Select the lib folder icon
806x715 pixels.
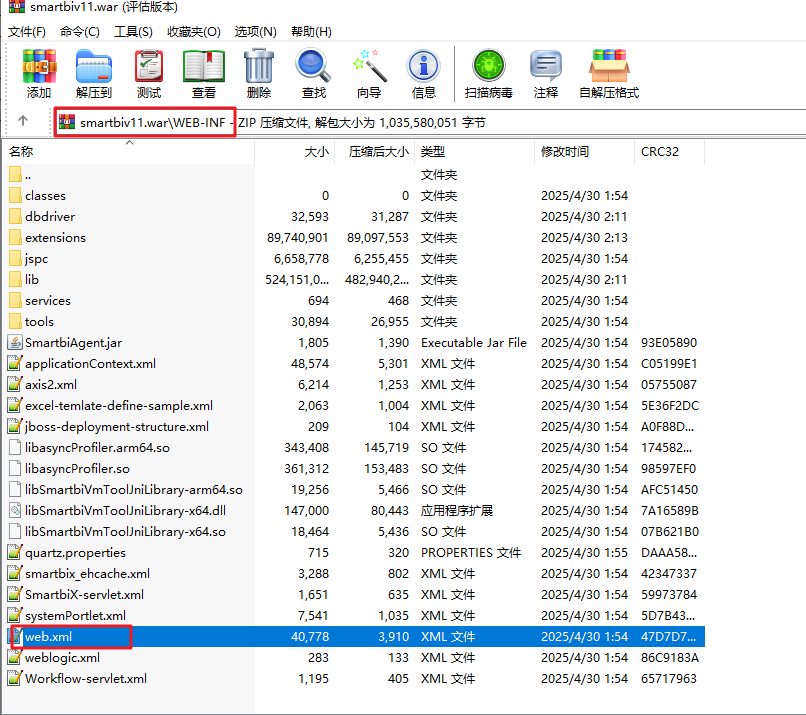[15, 280]
